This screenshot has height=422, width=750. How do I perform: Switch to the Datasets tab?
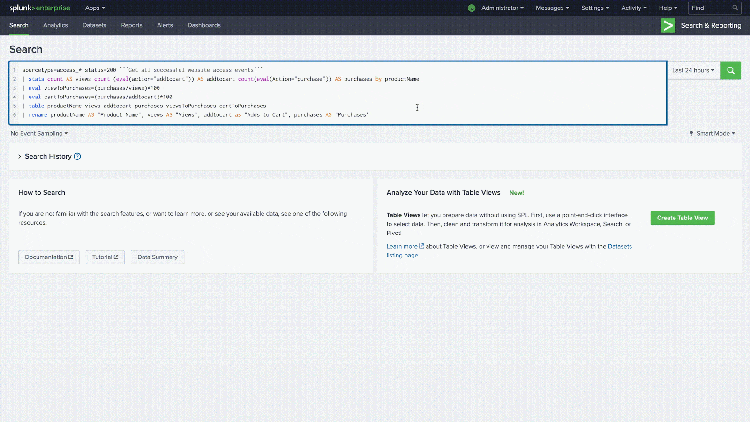(95, 23)
